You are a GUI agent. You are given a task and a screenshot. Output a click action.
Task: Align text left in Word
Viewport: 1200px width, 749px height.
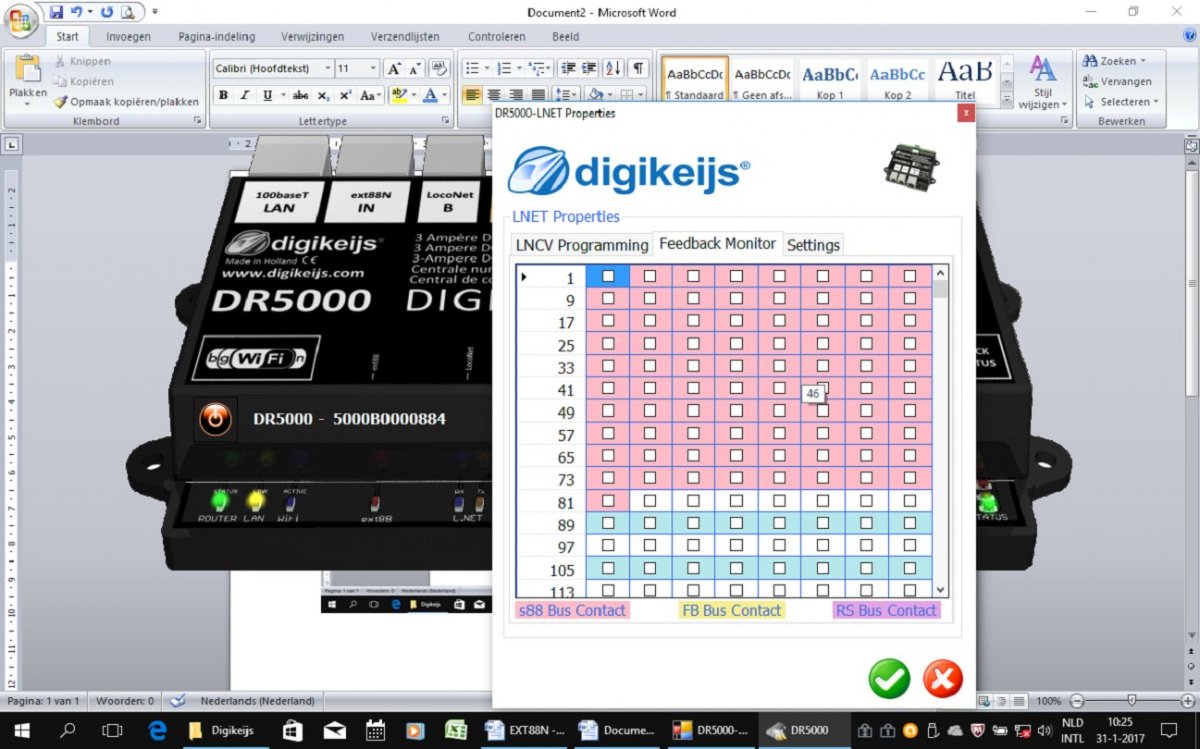472,96
